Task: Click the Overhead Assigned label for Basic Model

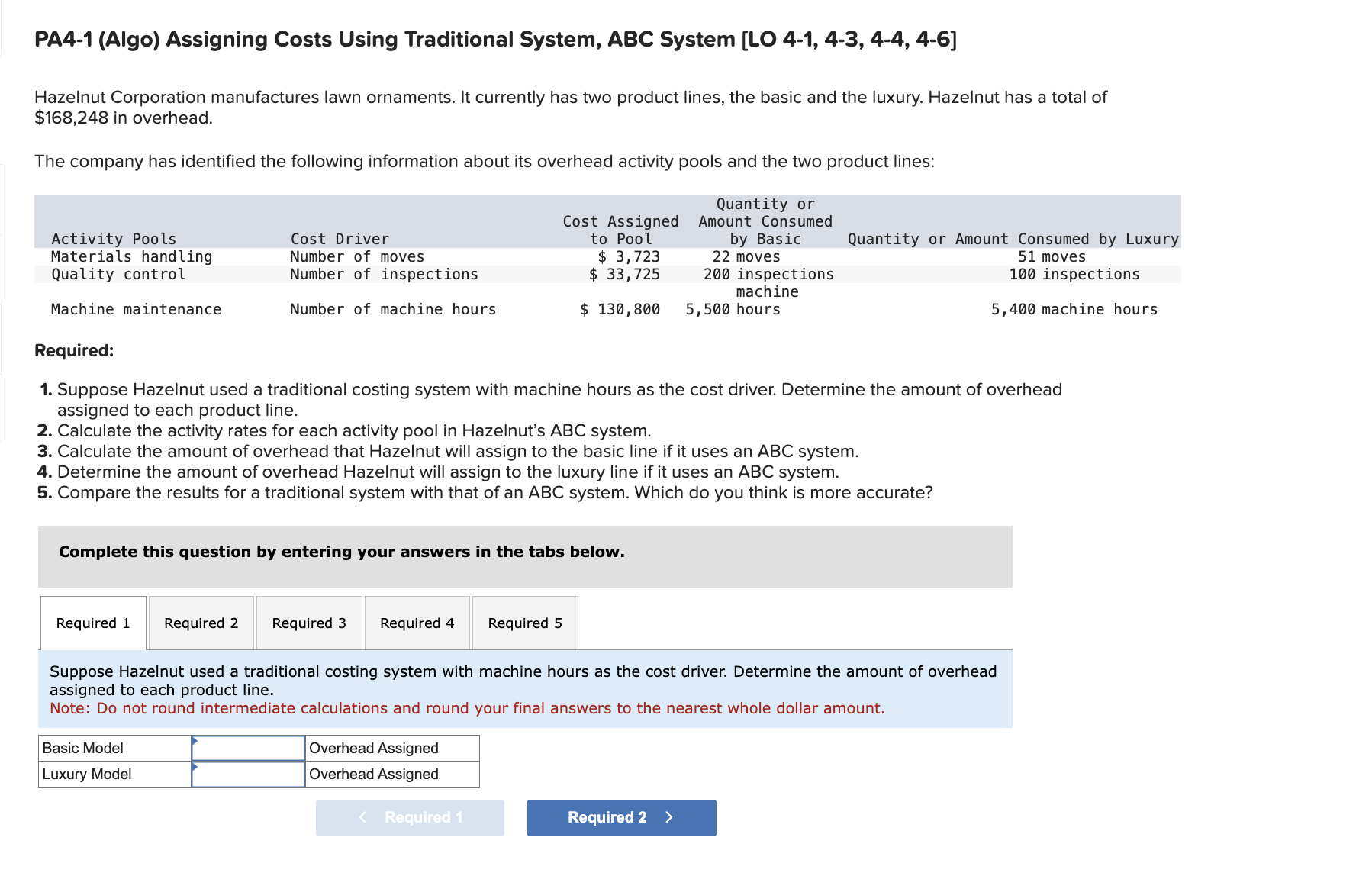Action: [373, 748]
